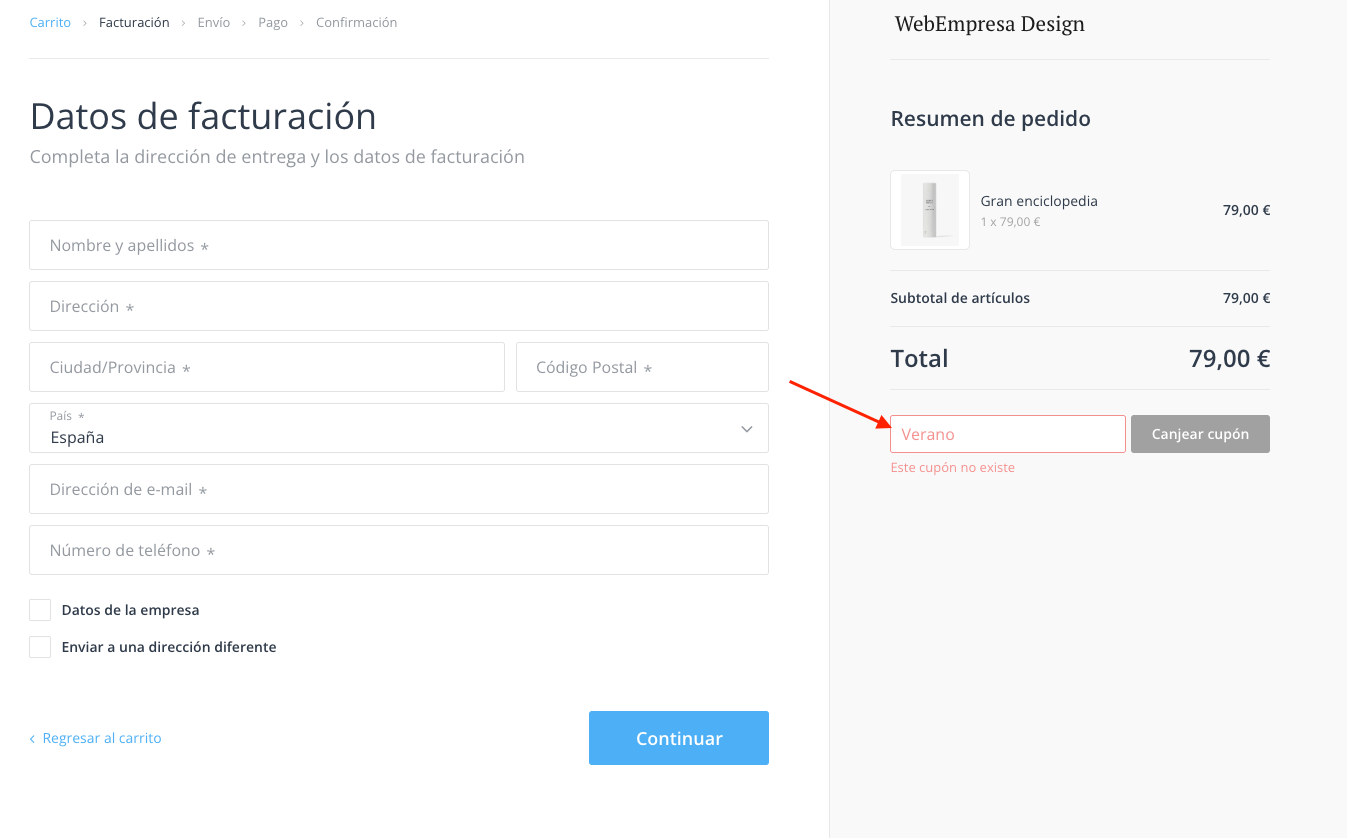The image size is (1347, 838).
Task: Click the Canjear cupón button
Action: (1200, 434)
